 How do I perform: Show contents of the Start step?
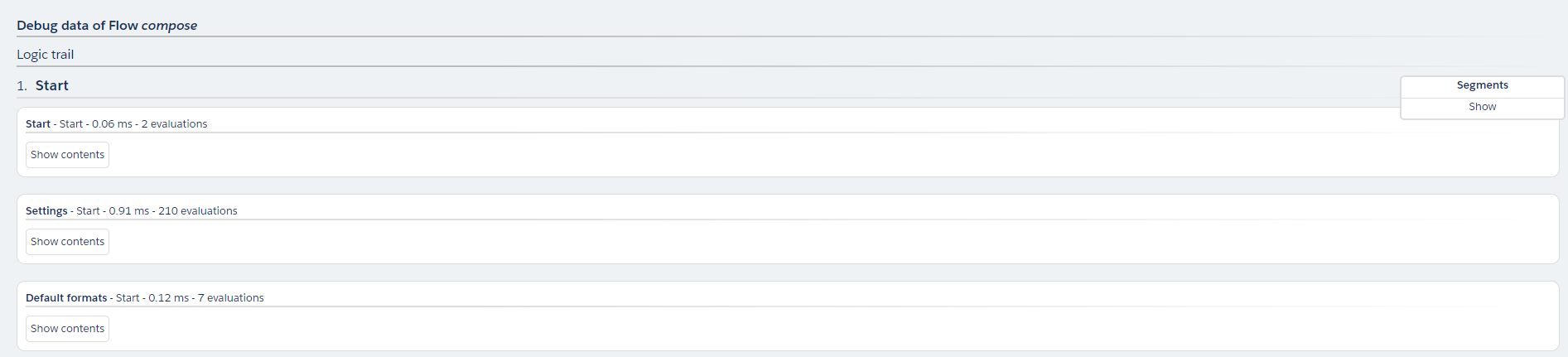pyautogui.click(x=67, y=155)
